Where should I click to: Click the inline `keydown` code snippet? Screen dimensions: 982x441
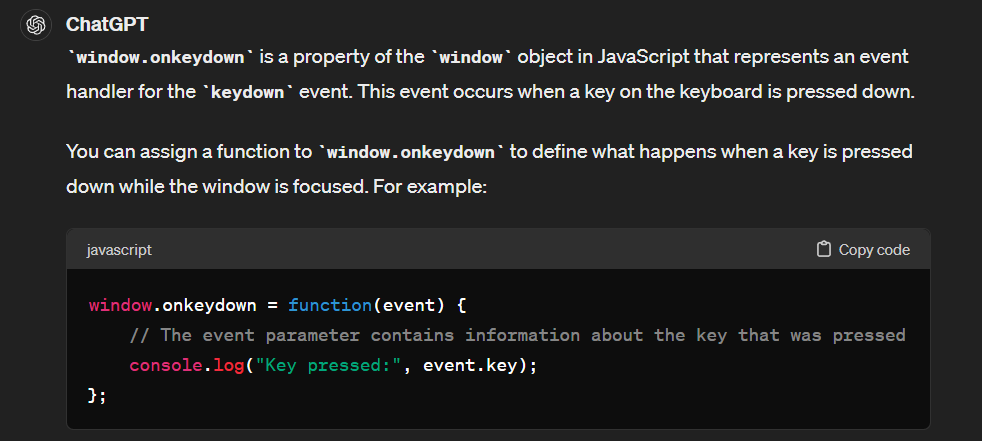pyautogui.click(x=248, y=92)
